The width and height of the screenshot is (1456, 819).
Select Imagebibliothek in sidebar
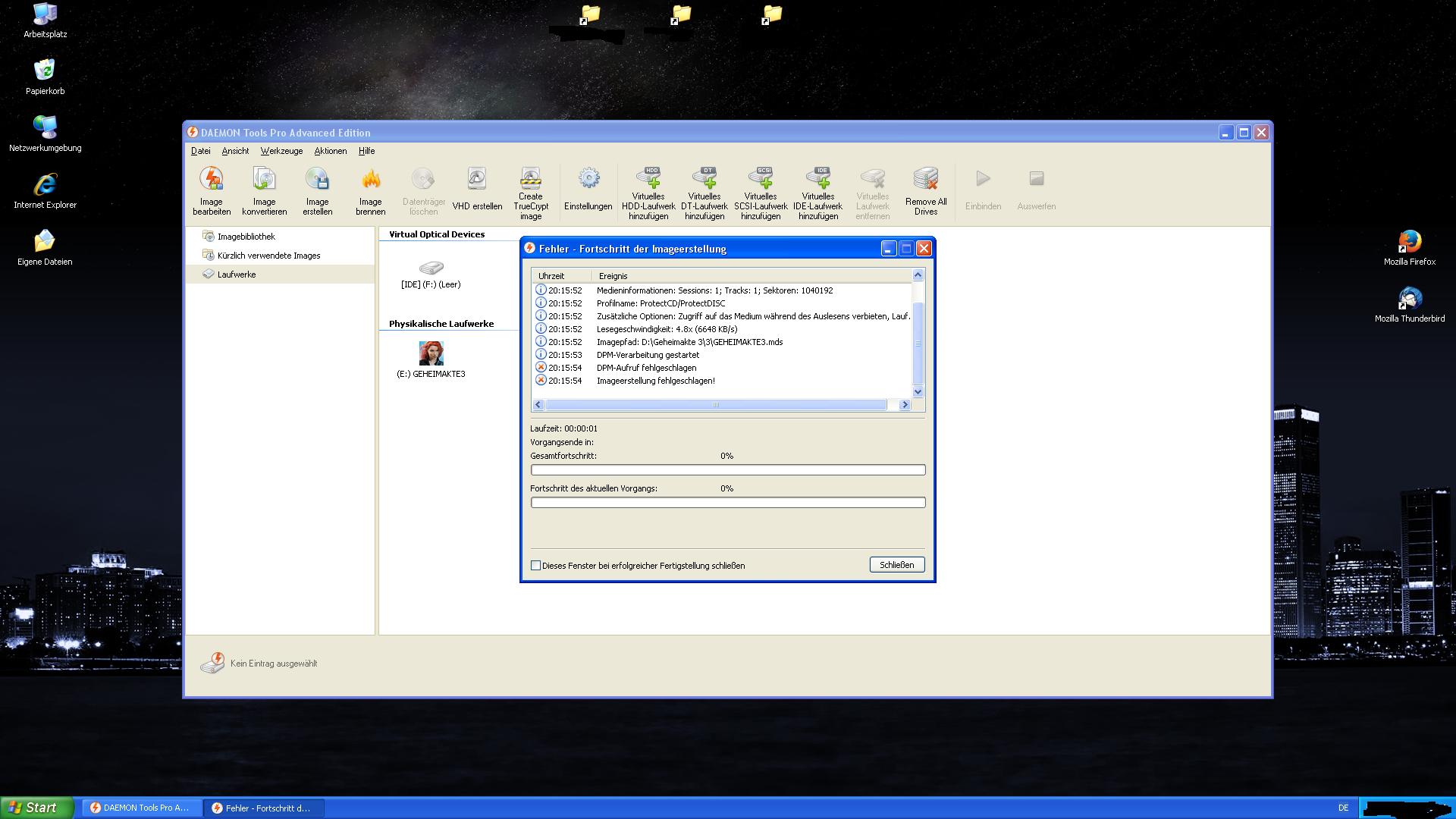pos(246,237)
